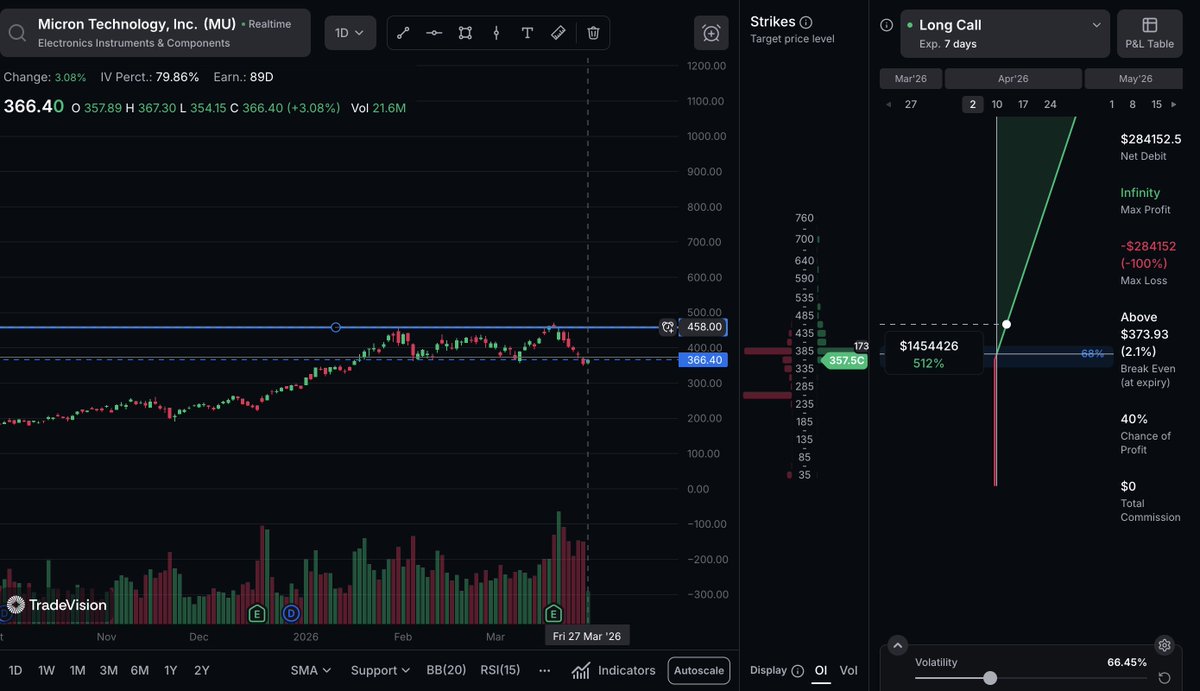The height and width of the screenshot is (691, 1200).
Task: Click the $284152.5 Net Debit value
Action: [1151, 139]
